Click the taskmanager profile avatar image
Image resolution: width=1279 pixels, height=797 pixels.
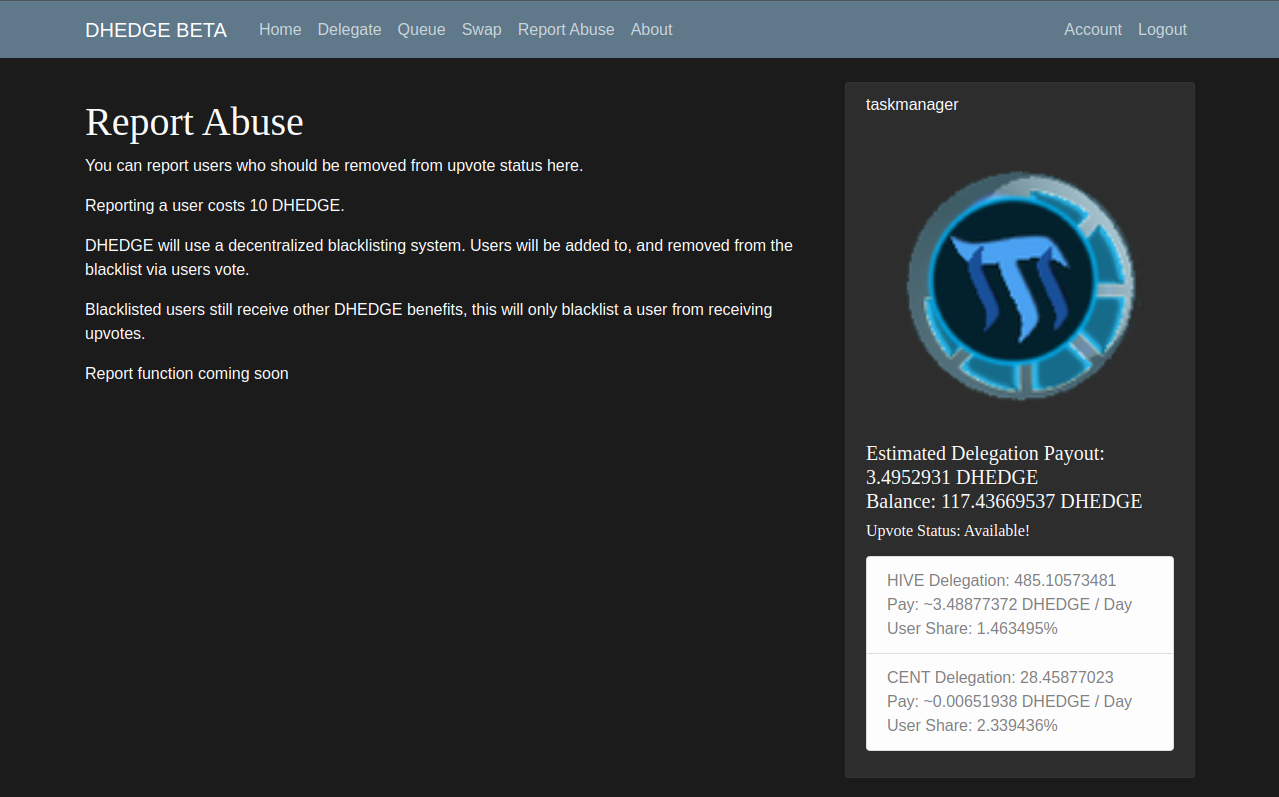click(x=1020, y=285)
